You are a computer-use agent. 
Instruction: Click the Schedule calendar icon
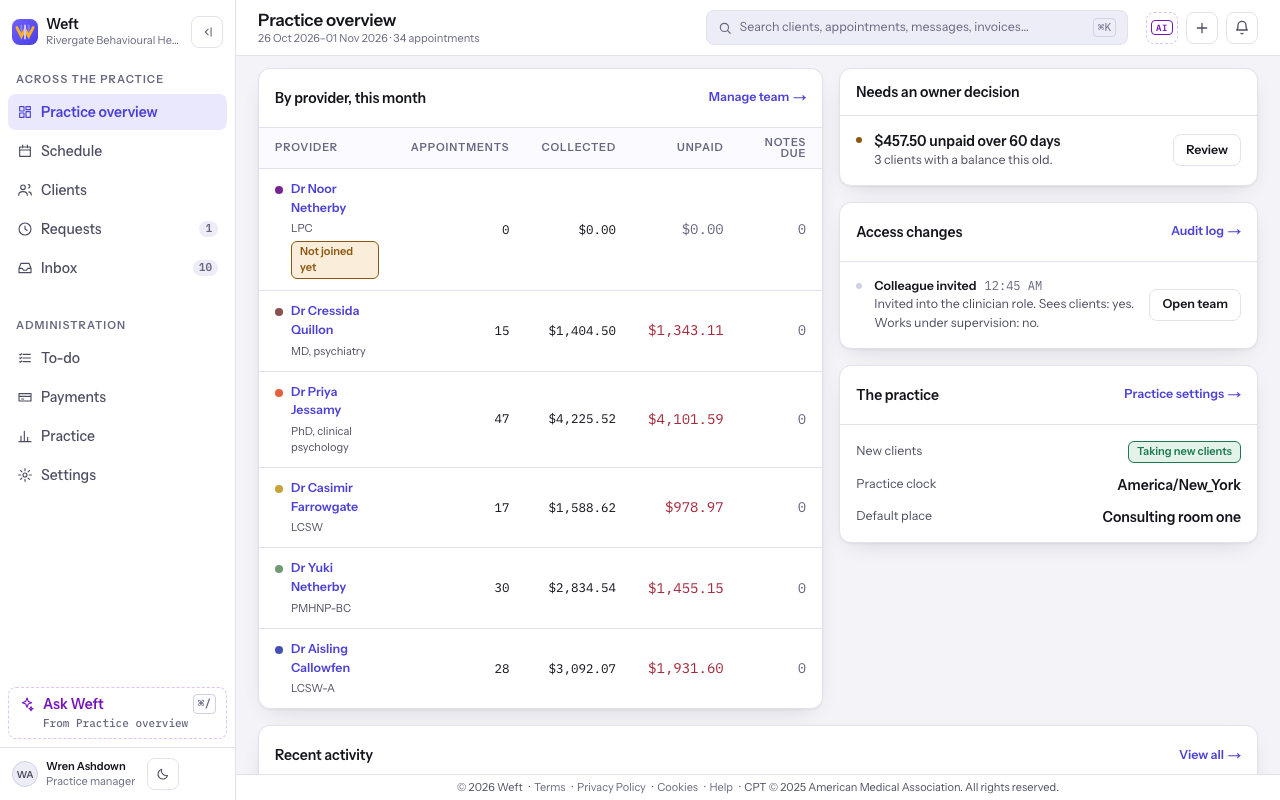25,151
